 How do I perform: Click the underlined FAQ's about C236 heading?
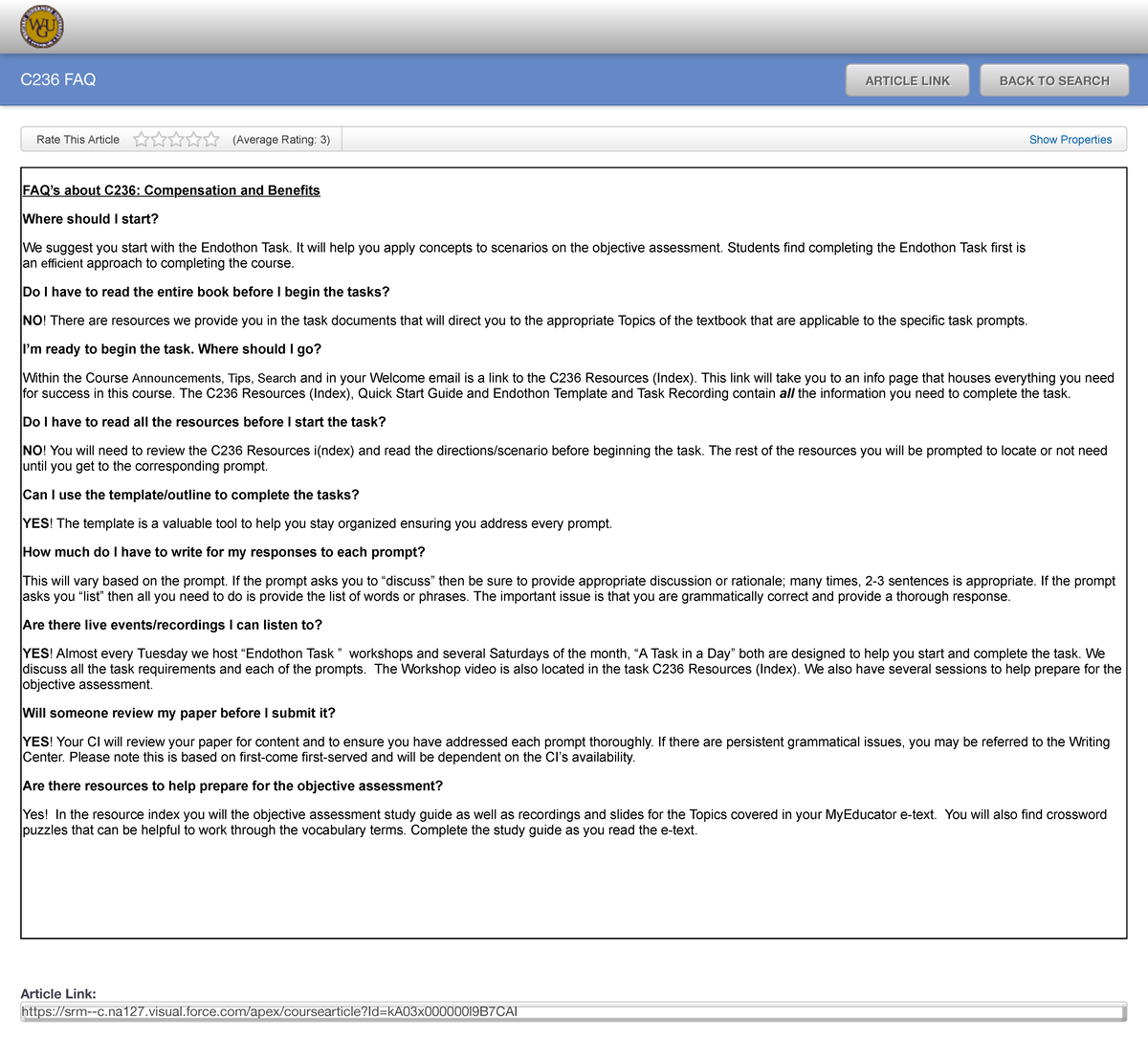pos(171,190)
